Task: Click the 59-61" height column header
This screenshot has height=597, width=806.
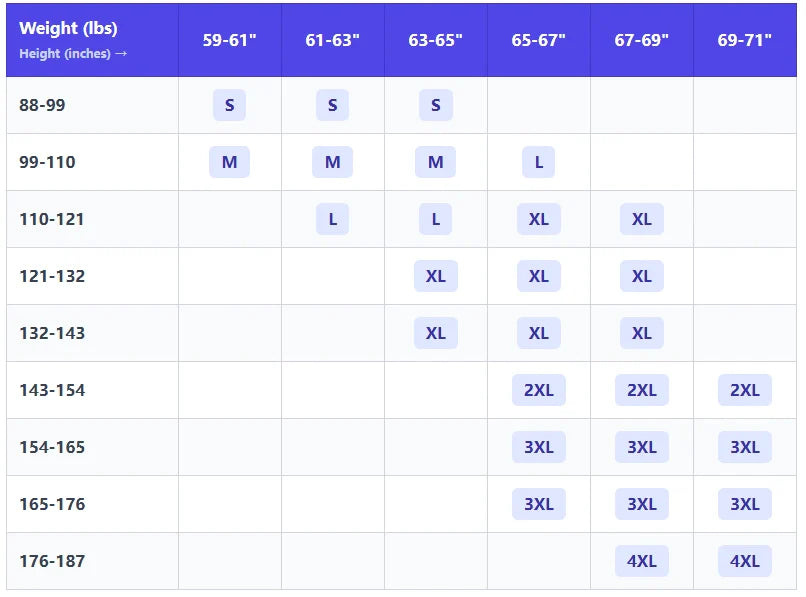Action: [229, 40]
